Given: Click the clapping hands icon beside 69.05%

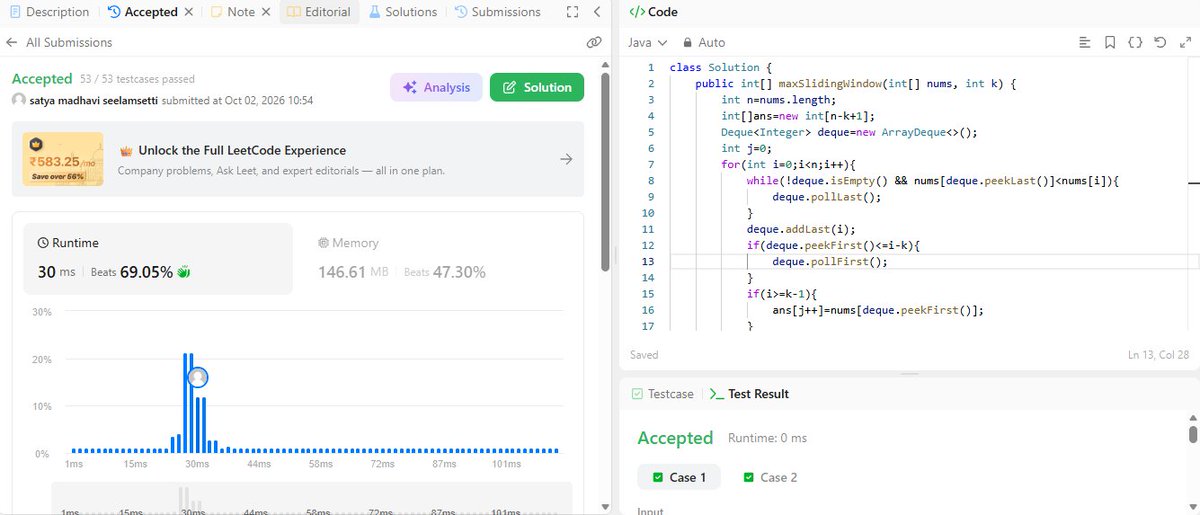Looking at the screenshot, I should click(184, 272).
